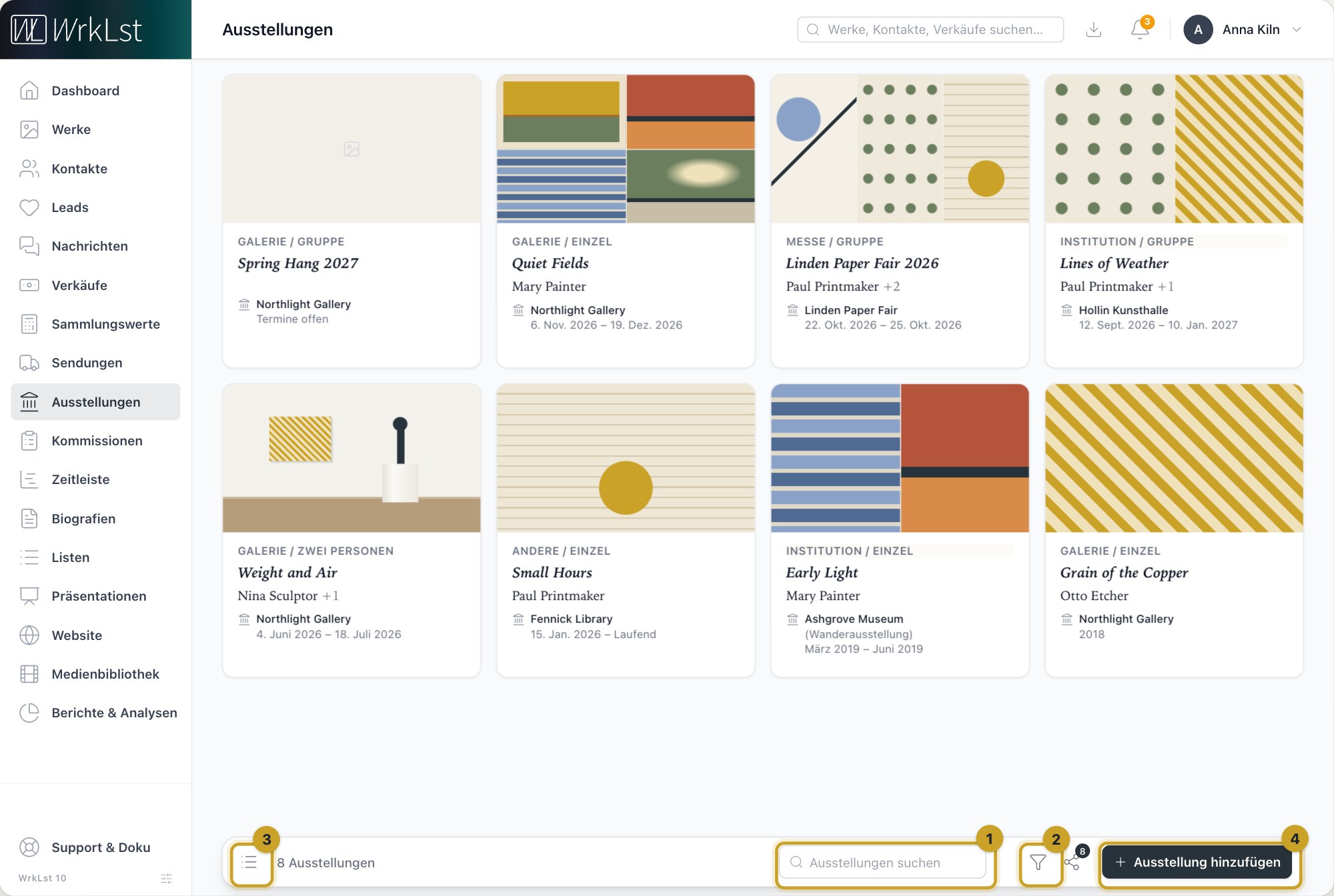This screenshot has width=1334, height=896.
Task: Open Präsentationen section
Action: point(95,596)
